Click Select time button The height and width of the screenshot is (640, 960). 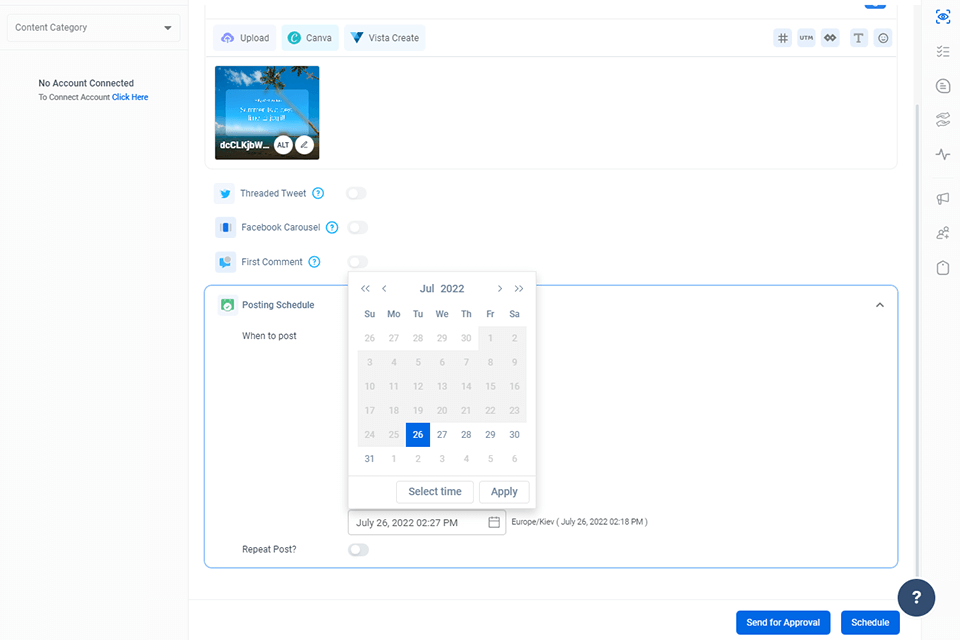pyautogui.click(x=435, y=492)
